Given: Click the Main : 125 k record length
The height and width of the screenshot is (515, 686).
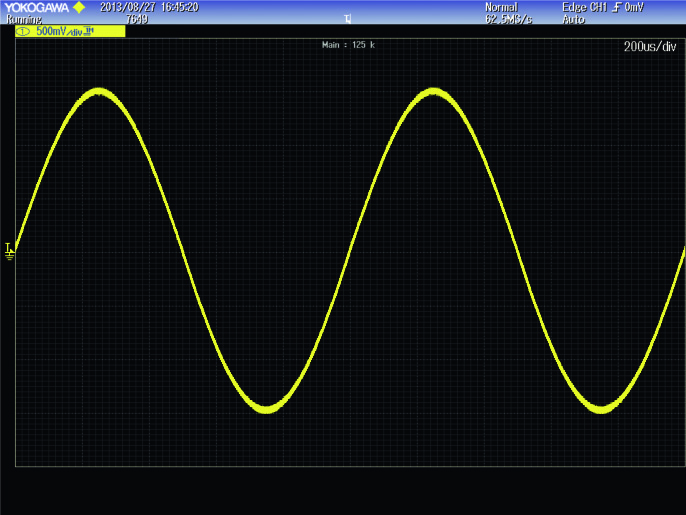Looking at the screenshot, I should pos(348,45).
